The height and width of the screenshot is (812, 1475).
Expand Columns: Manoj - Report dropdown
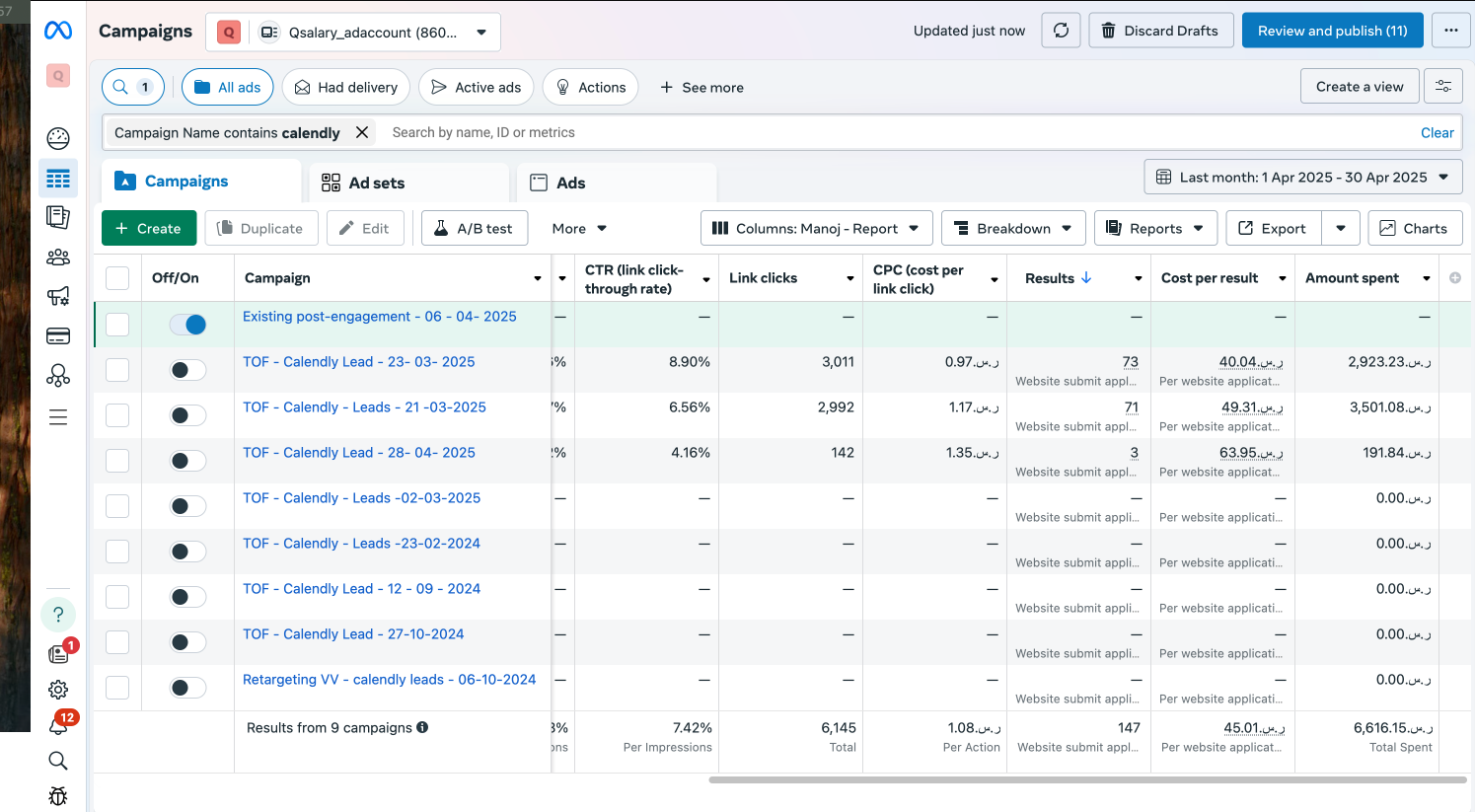click(816, 229)
